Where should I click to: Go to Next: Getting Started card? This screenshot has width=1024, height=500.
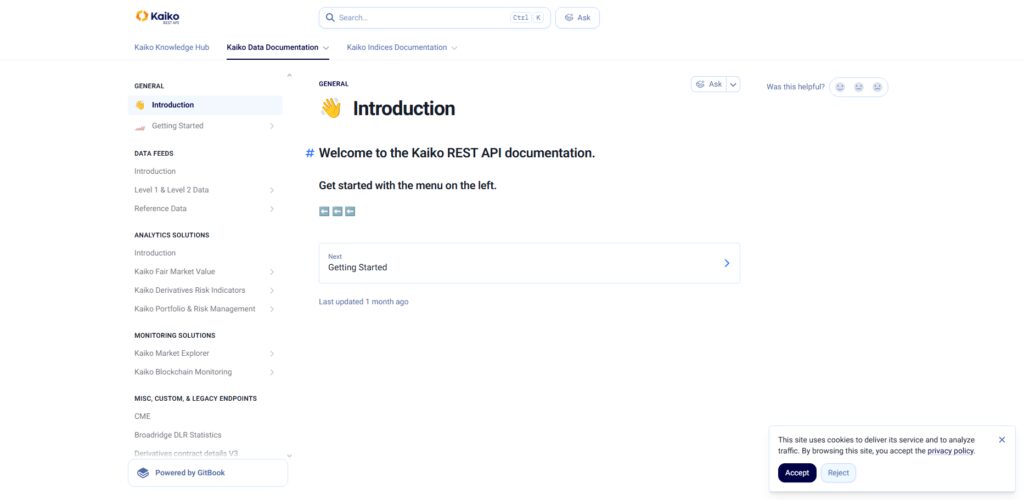[529, 263]
